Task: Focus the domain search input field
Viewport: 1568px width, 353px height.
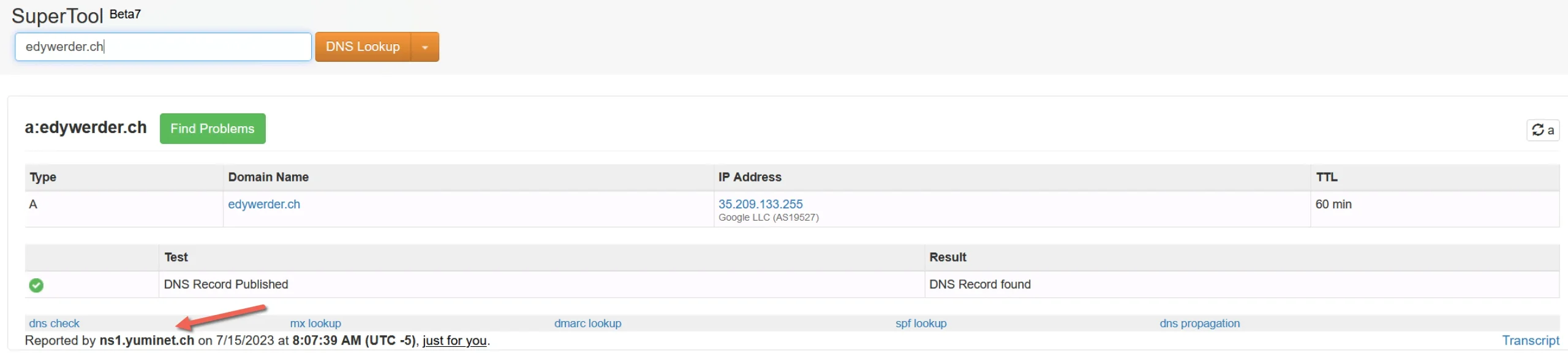Action: (163, 47)
